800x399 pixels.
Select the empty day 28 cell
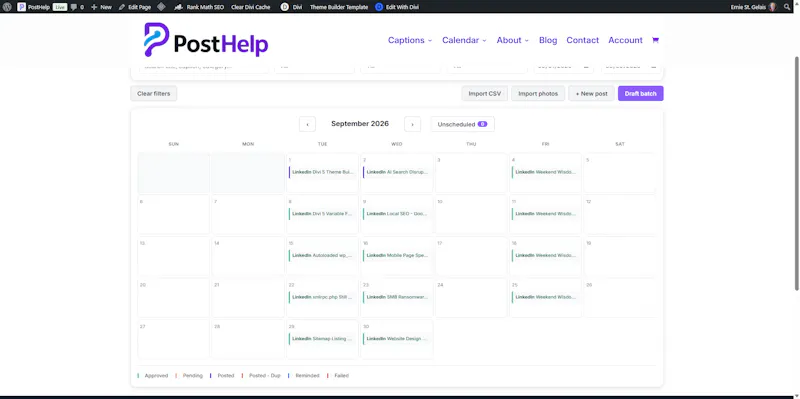tap(248, 339)
